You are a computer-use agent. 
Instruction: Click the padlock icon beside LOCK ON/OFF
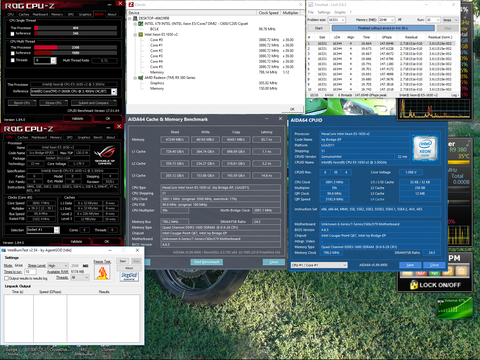point(414,285)
